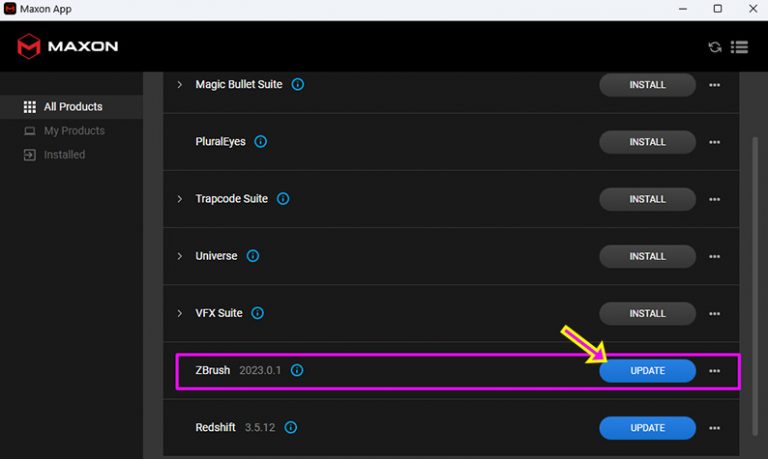This screenshot has height=459, width=768.
Task: Open the Installed section
Action: tap(64, 155)
